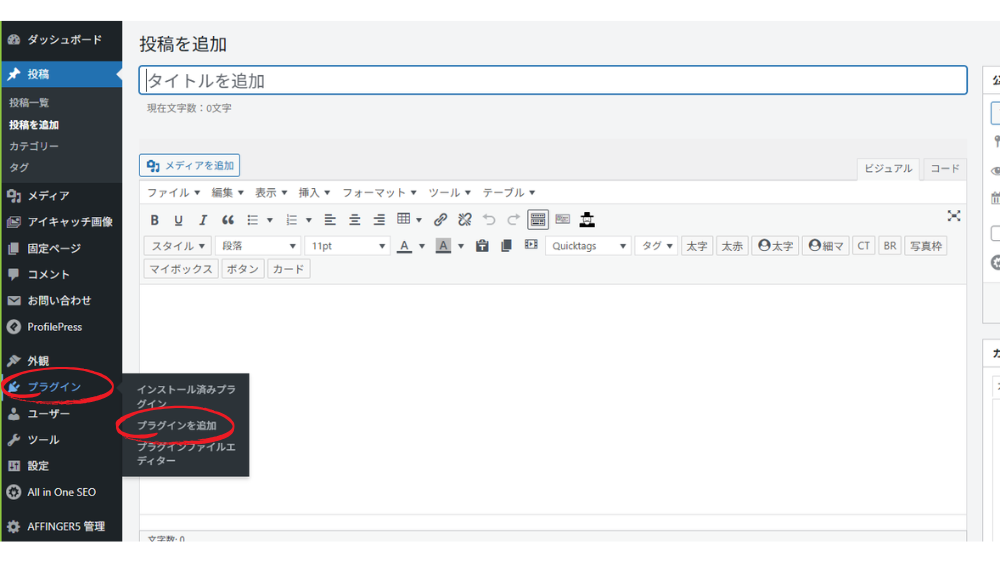Open the Quicktags dropdown
The width and height of the screenshot is (1000, 562).
click(588, 246)
